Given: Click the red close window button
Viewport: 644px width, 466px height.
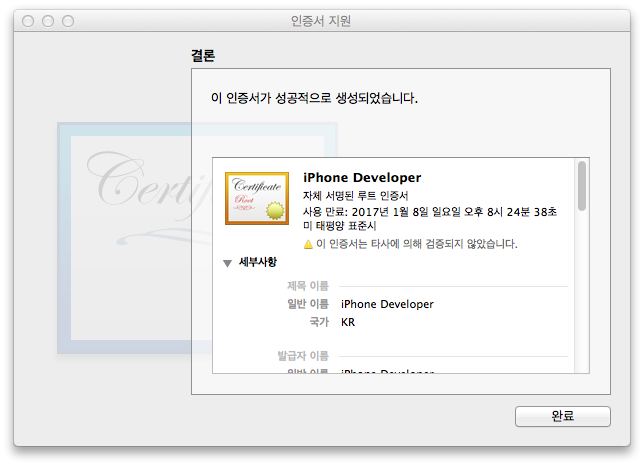Looking at the screenshot, I should tap(28, 21).
